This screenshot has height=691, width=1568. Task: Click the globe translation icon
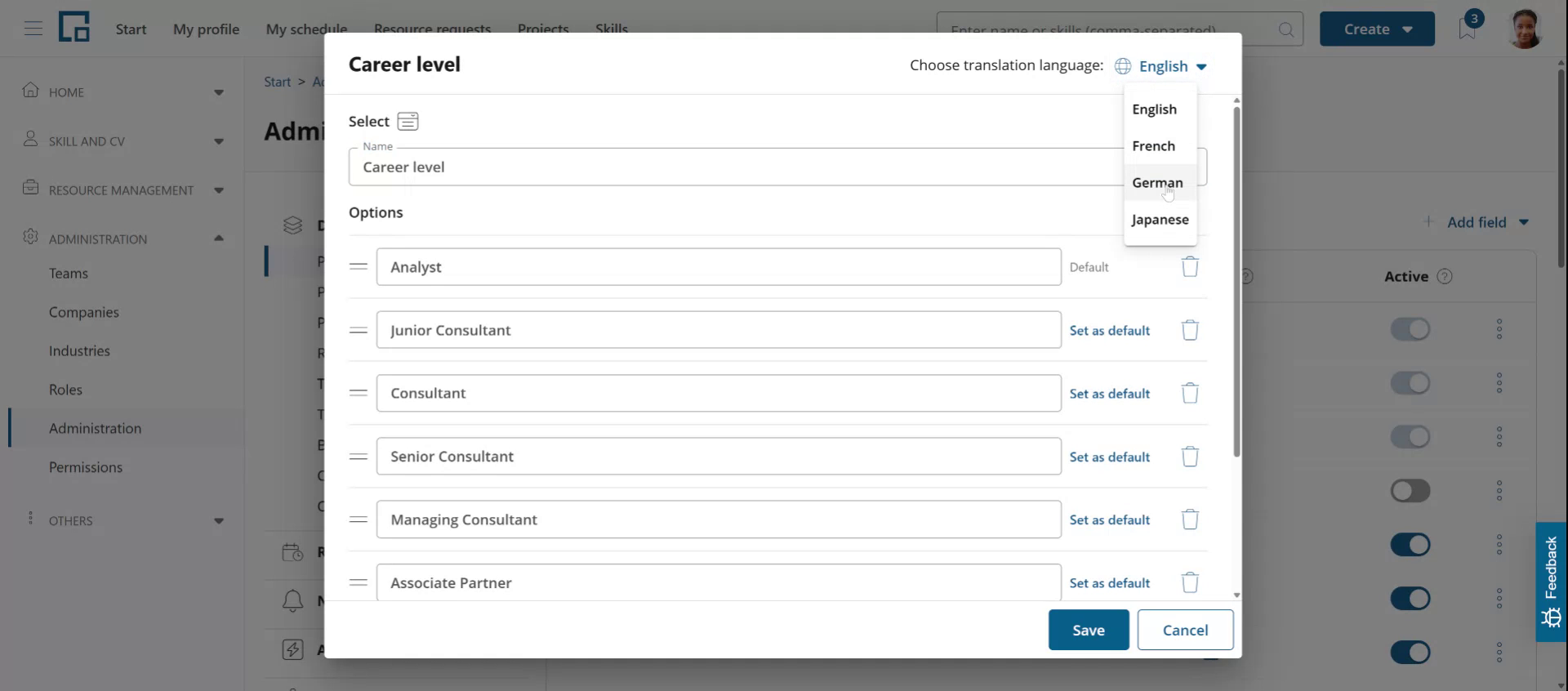(1123, 66)
